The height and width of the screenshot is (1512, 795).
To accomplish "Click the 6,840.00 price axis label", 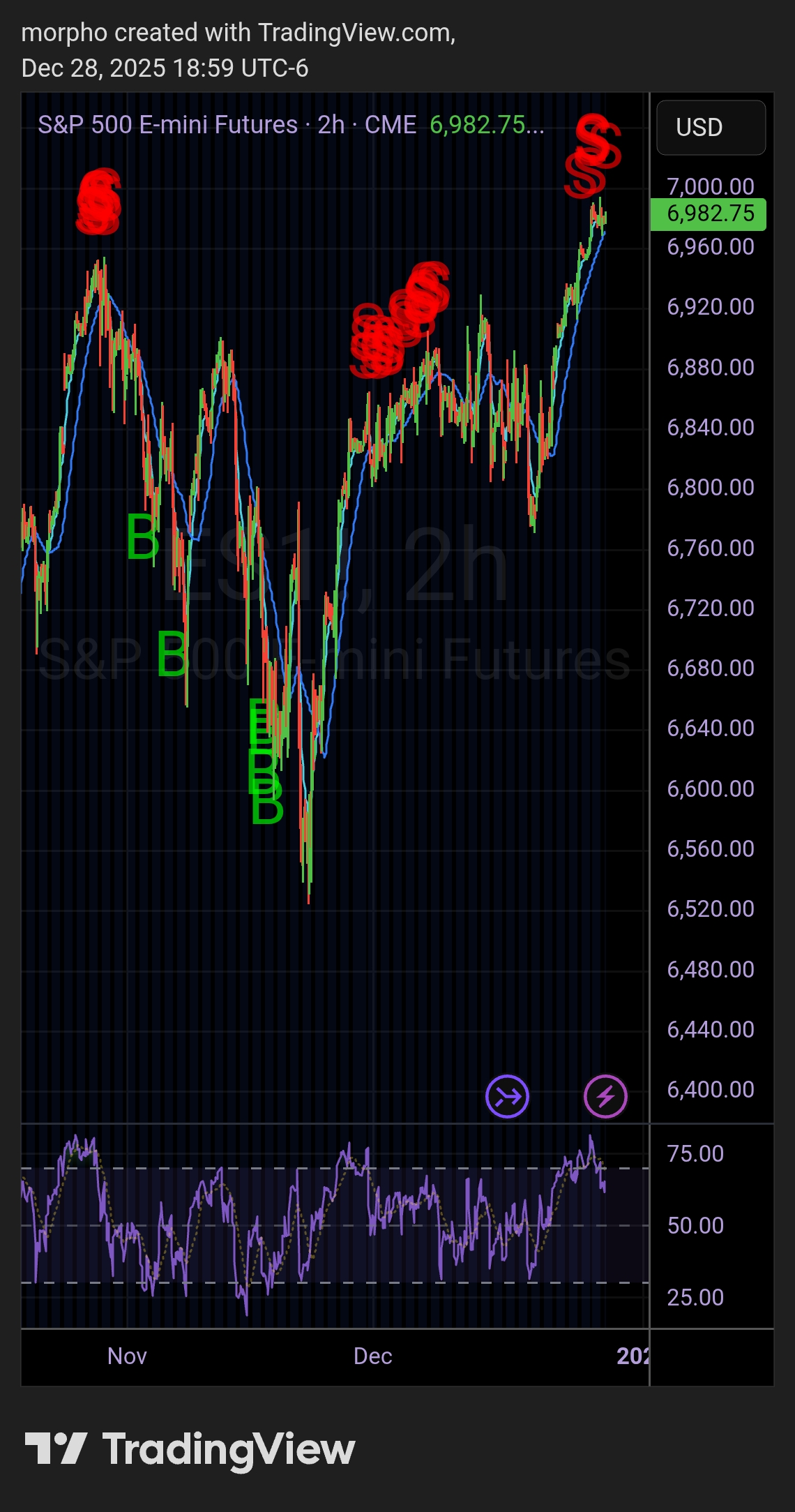I will click(710, 428).
